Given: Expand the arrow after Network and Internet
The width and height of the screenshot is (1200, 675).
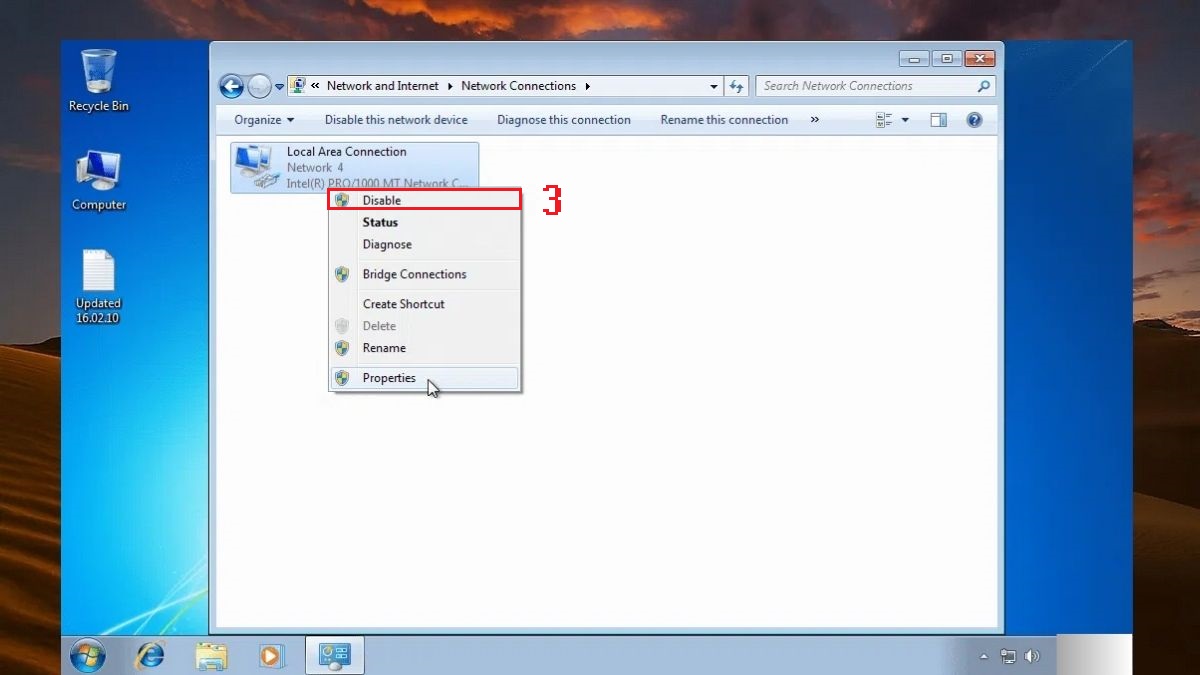Looking at the screenshot, I should (x=450, y=86).
